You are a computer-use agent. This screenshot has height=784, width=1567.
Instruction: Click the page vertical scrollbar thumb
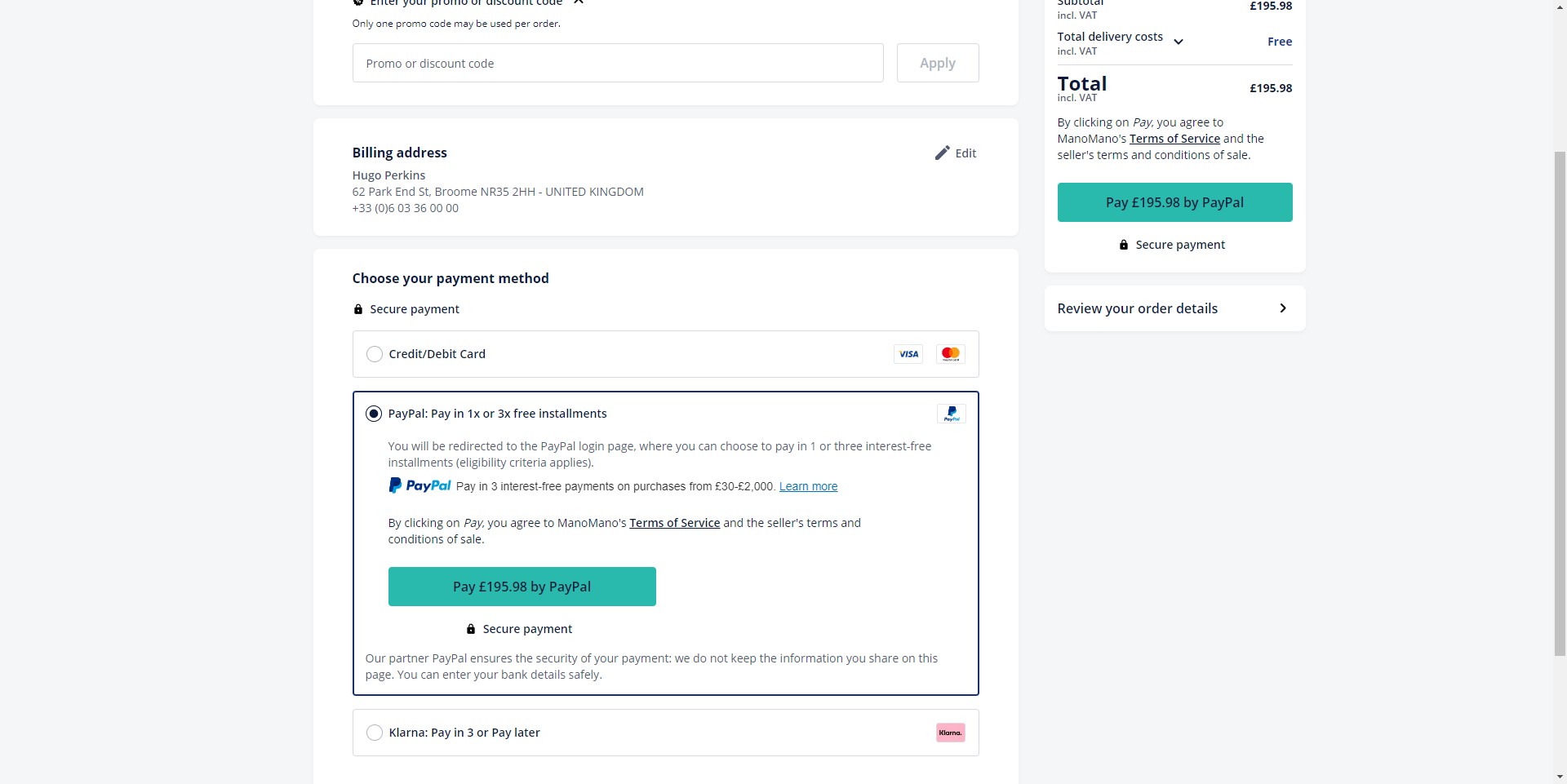(1560, 403)
